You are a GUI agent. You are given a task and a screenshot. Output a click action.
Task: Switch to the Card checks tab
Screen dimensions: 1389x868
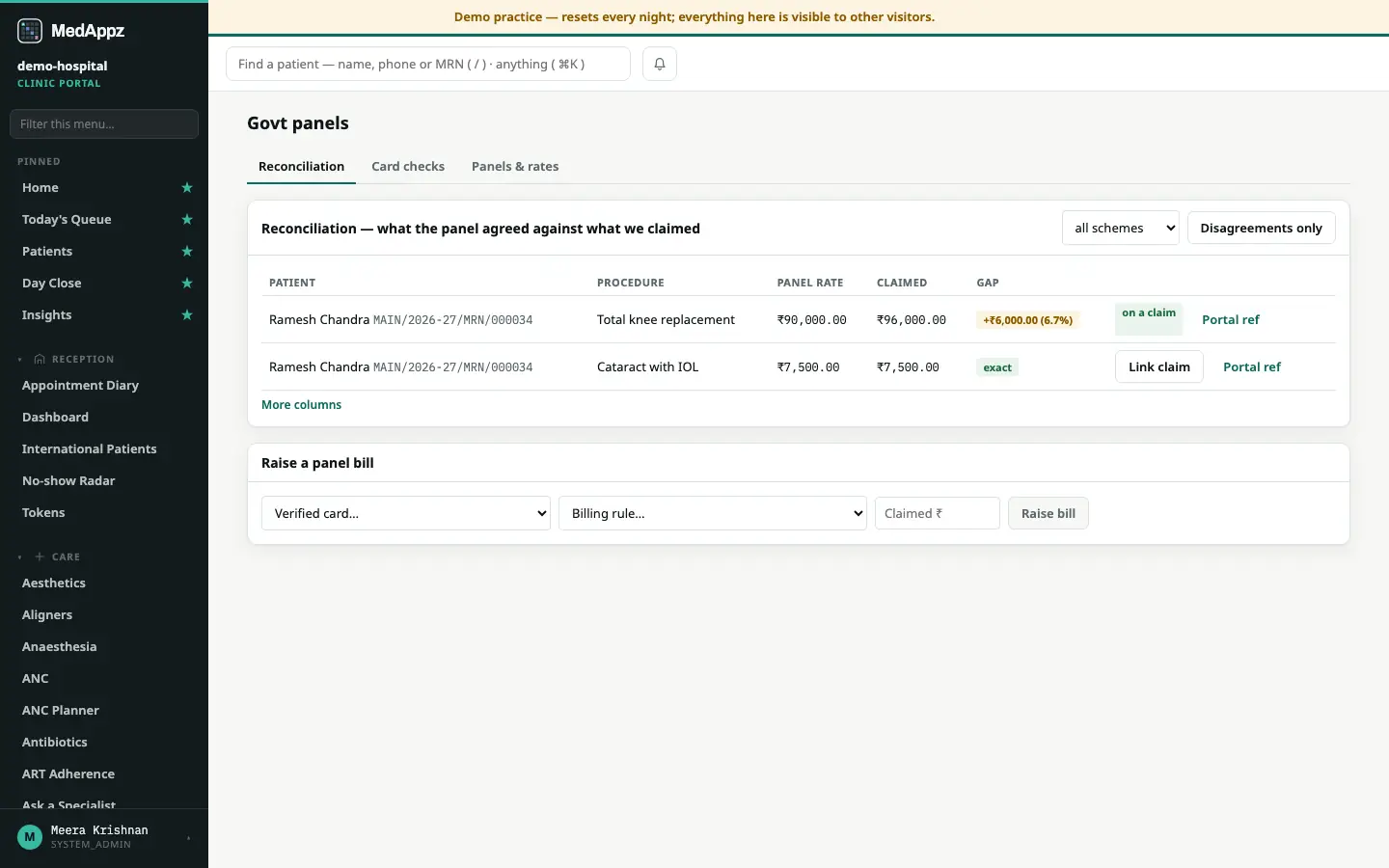tap(408, 167)
